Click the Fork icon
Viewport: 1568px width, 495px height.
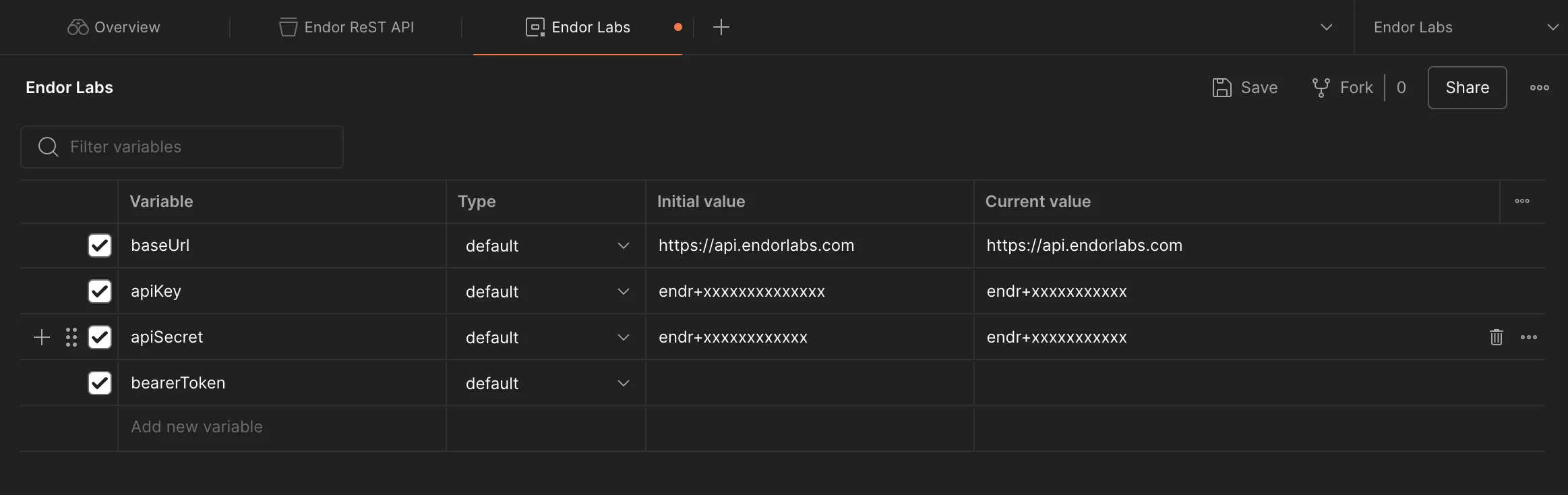click(x=1320, y=87)
